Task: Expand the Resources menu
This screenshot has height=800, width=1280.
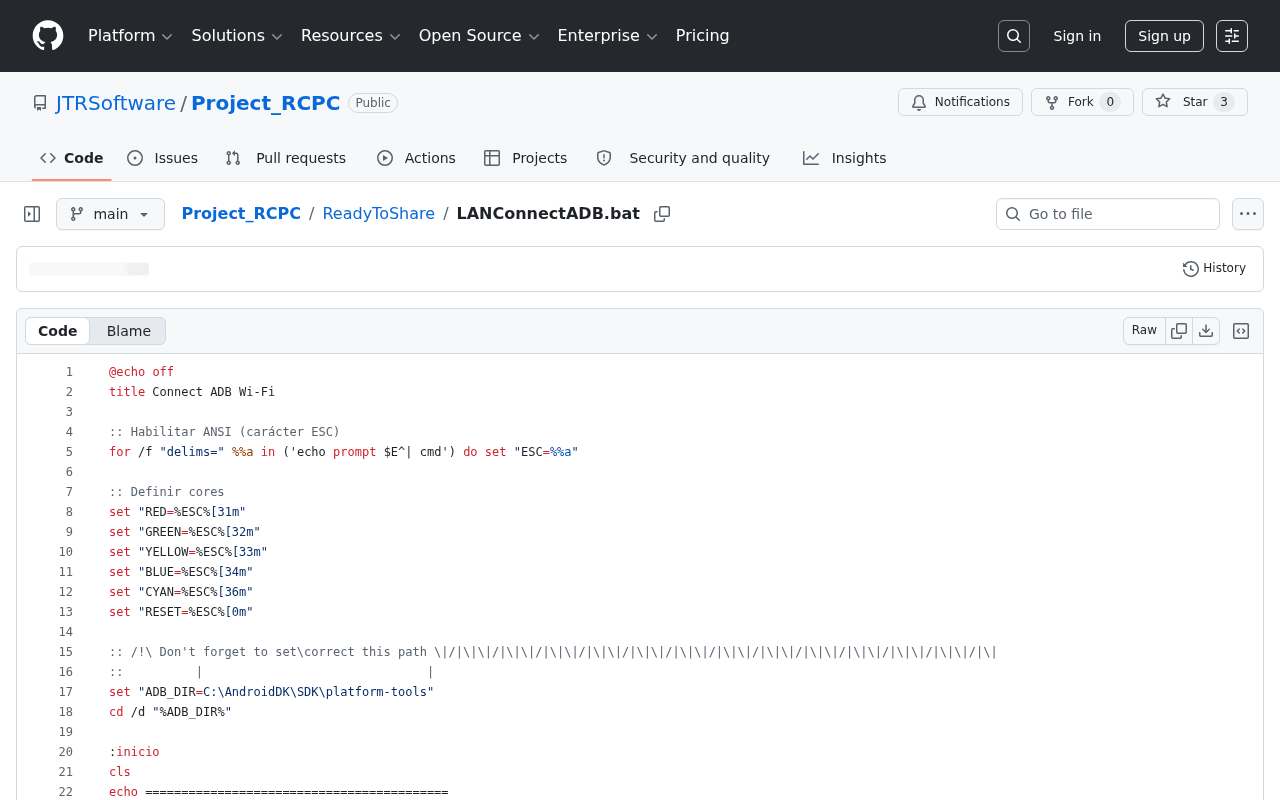Action: click(350, 36)
